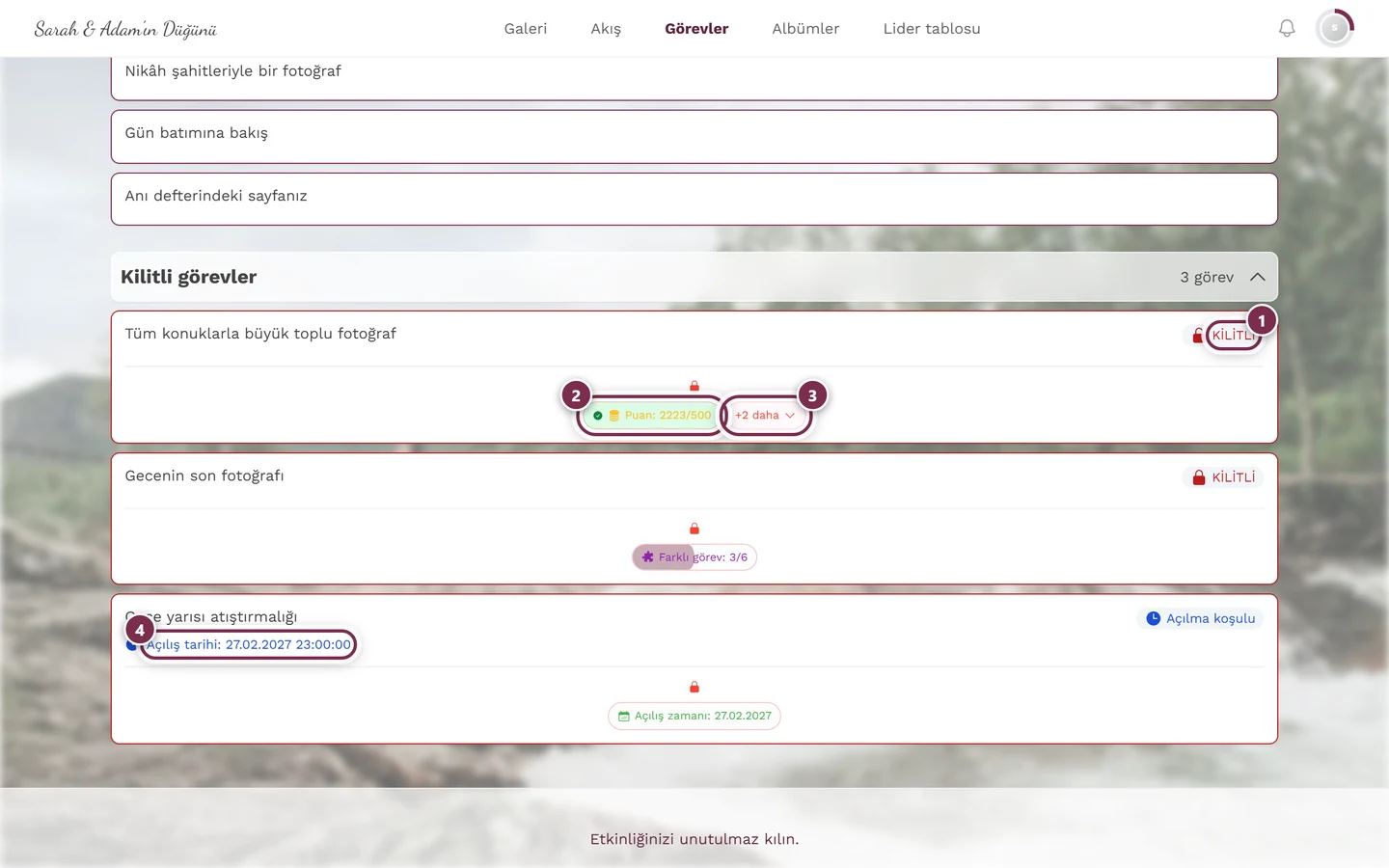Click the Açılış zamanı: 27.02.2027 date text
1389x868 pixels.
[703, 717]
